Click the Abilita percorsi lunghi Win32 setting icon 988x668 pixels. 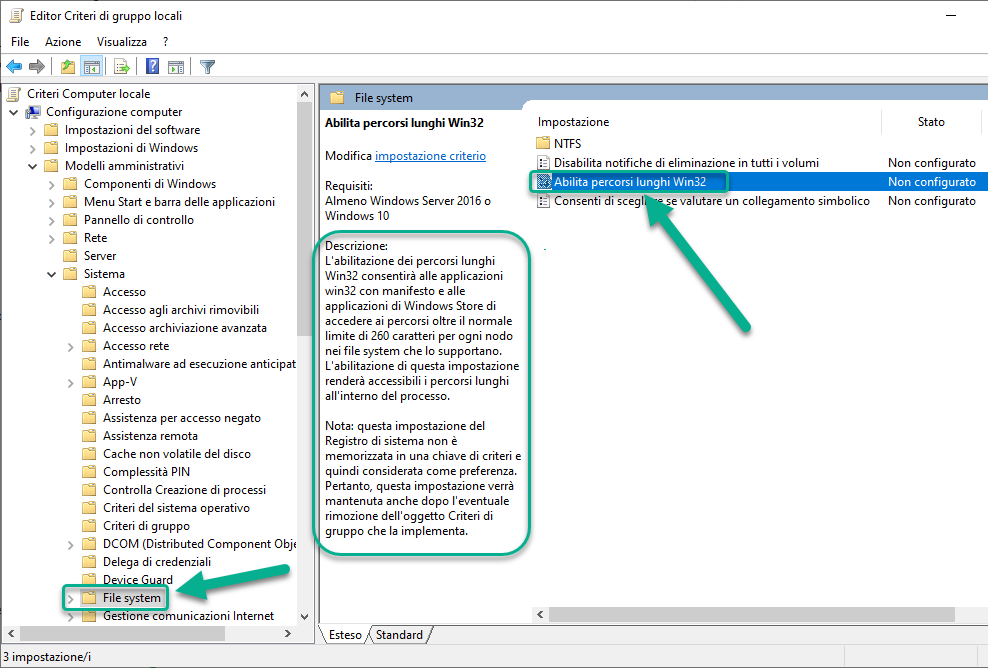(543, 181)
